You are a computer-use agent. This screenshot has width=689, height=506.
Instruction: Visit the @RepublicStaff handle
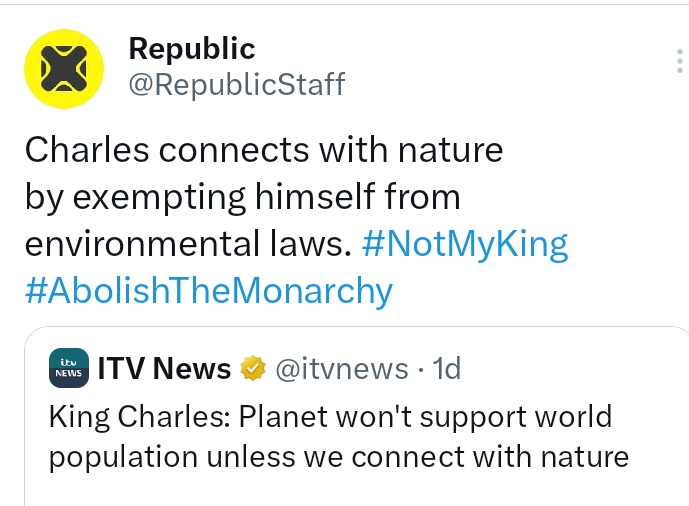pyautogui.click(x=237, y=84)
